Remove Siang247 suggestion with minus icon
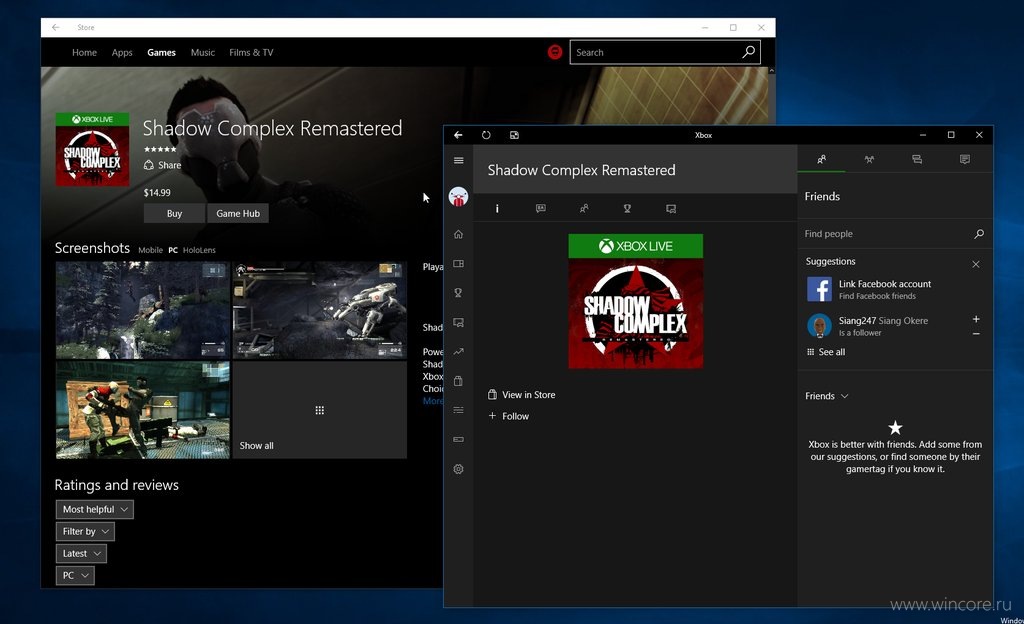This screenshot has width=1024, height=624. [x=976, y=334]
